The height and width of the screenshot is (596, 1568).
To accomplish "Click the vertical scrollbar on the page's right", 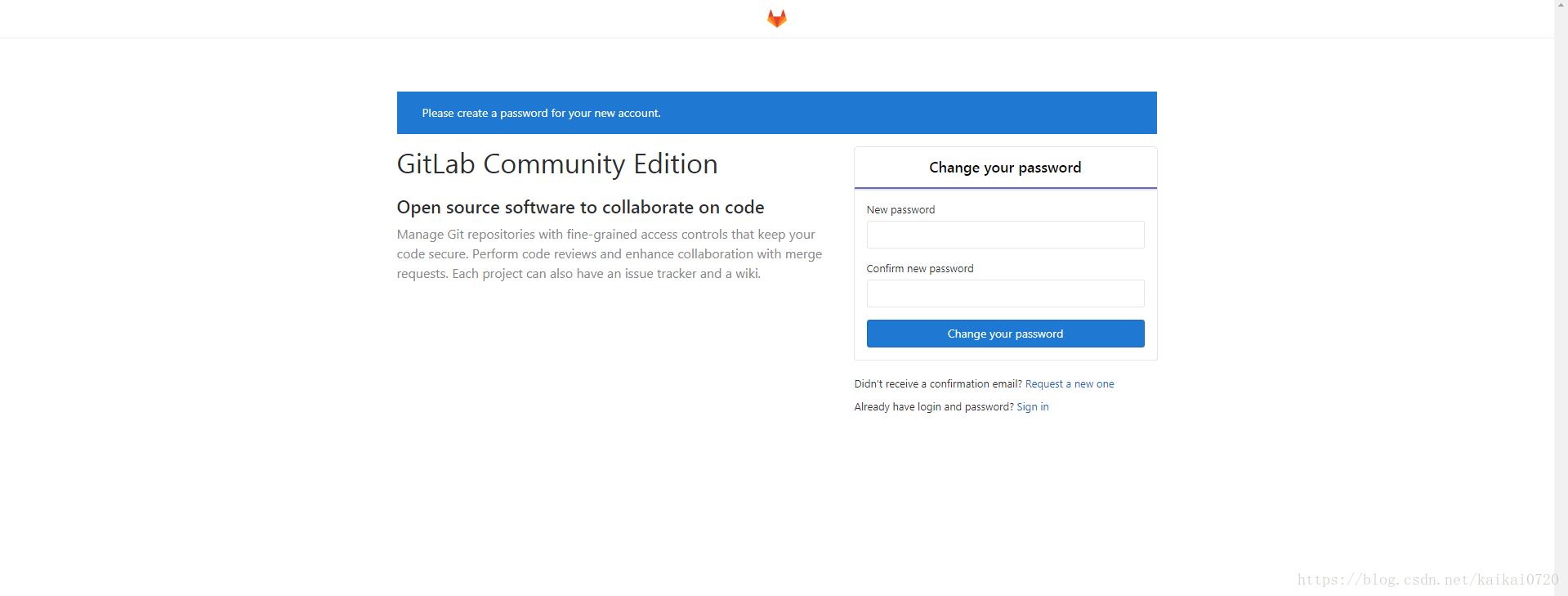I will click(1561, 298).
